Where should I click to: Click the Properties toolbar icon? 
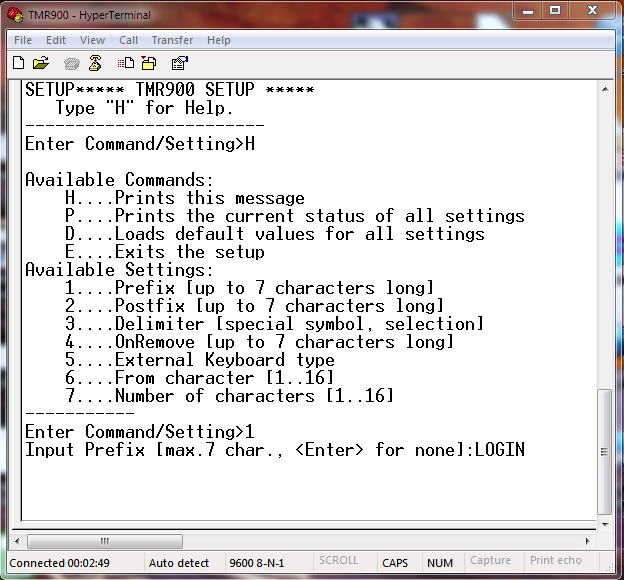179,63
